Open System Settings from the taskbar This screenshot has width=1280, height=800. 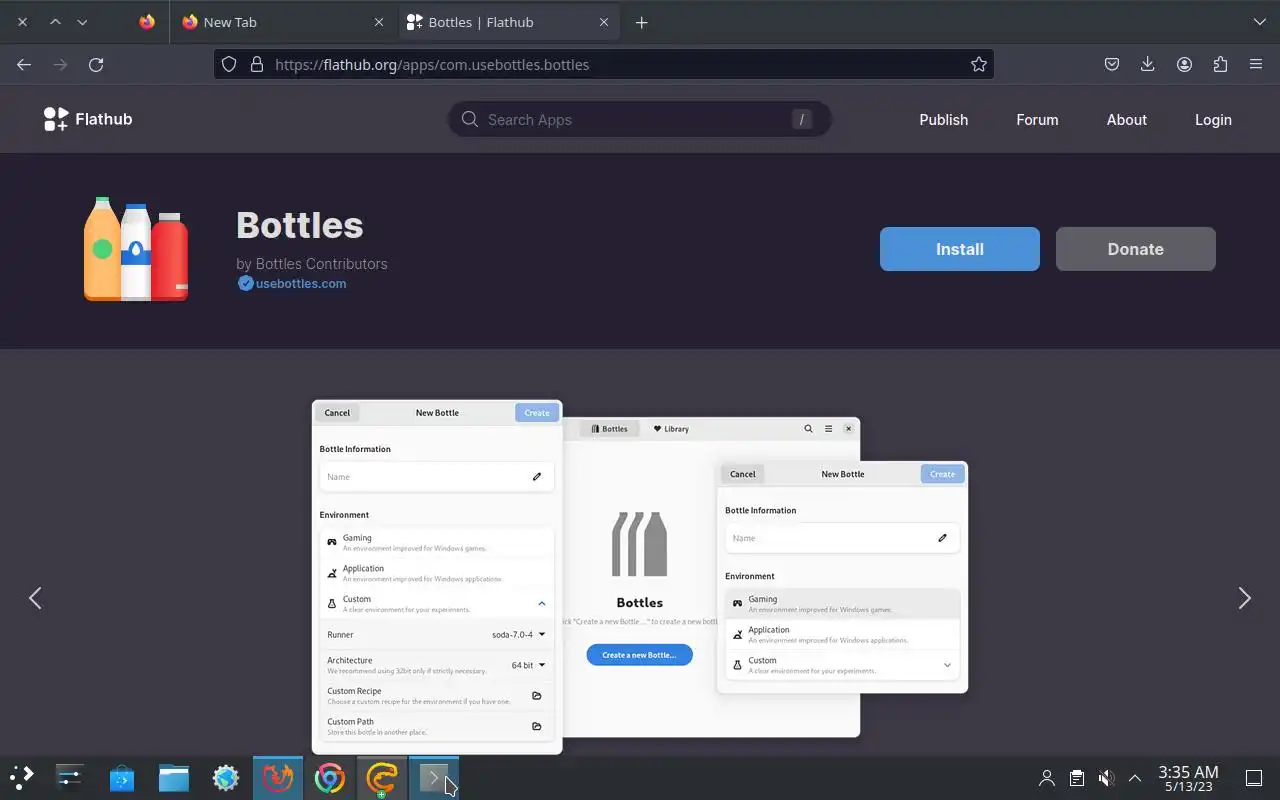coord(70,777)
